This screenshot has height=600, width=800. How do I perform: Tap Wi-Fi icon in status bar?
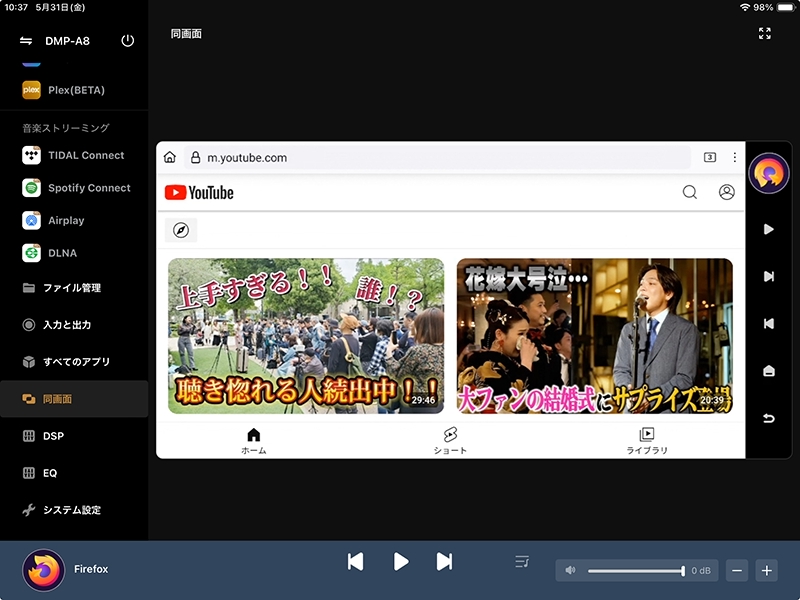click(745, 7)
